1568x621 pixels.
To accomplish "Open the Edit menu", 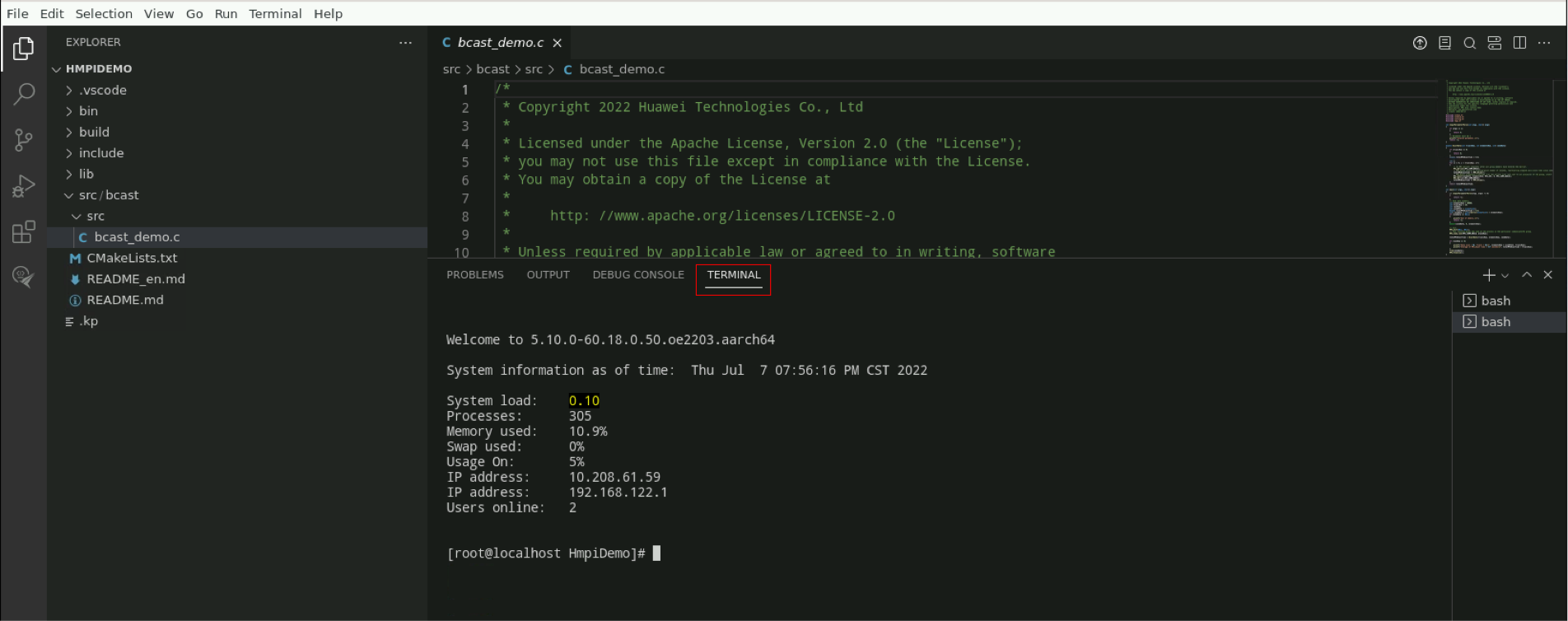I will [x=52, y=13].
